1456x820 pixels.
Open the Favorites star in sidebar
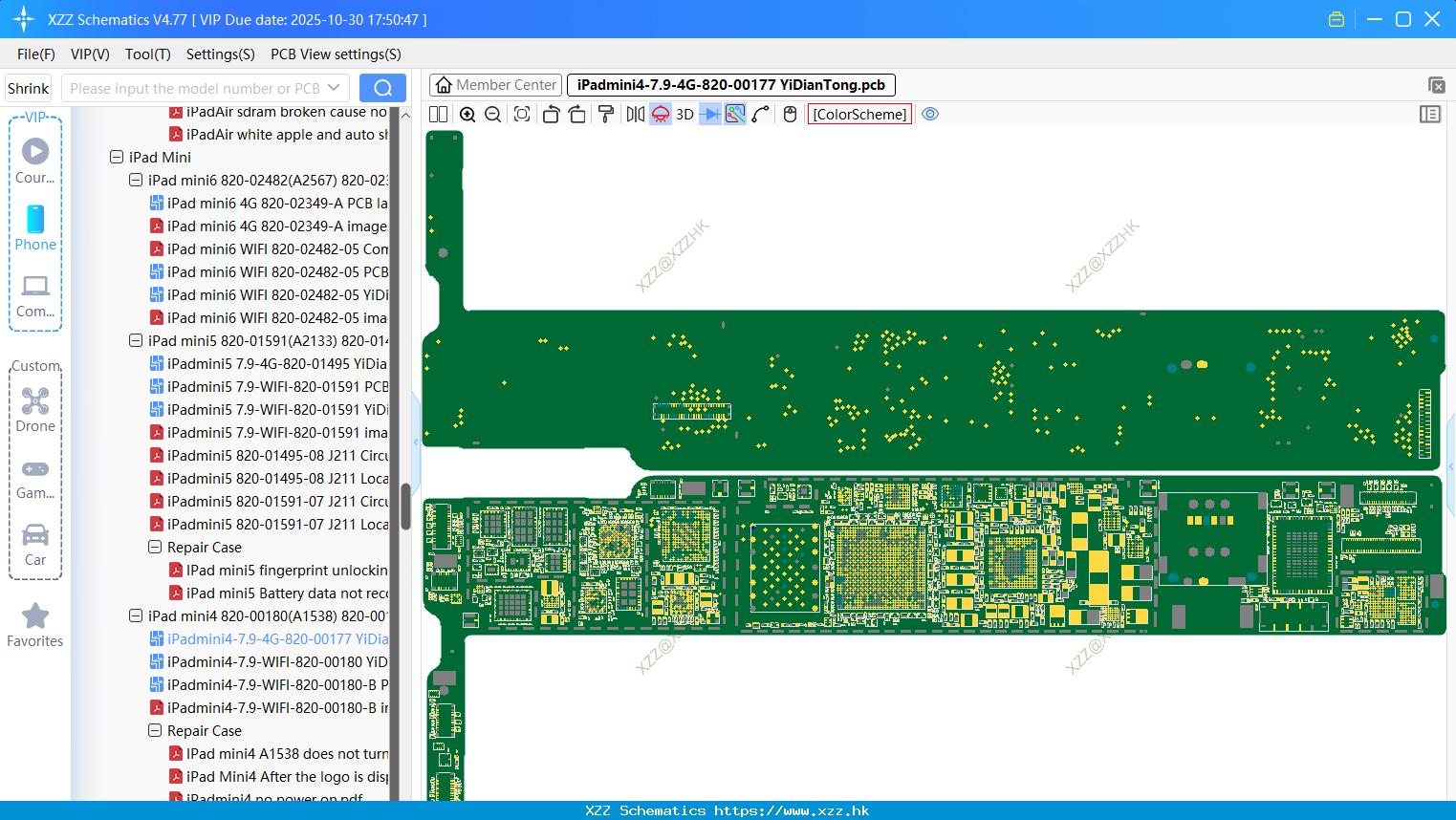tap(35, 626)
